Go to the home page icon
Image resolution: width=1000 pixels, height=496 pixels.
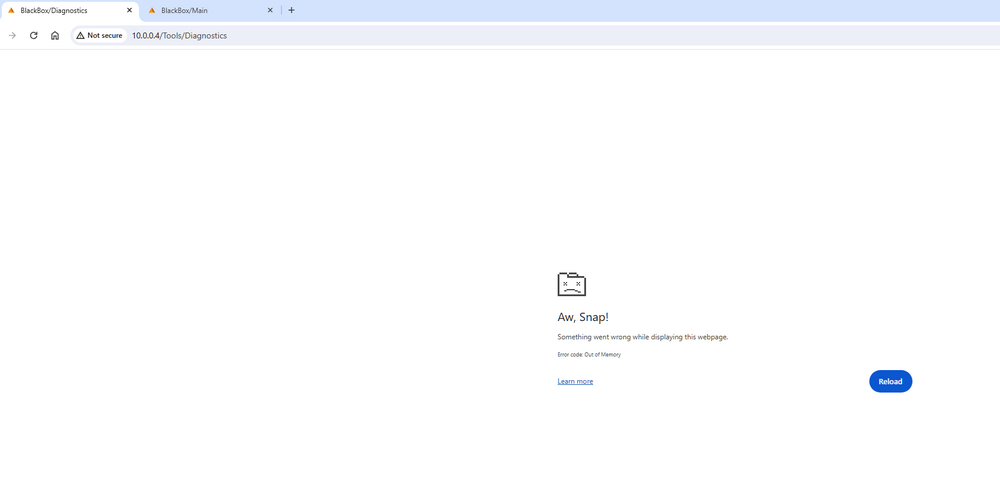pos(55,36)
